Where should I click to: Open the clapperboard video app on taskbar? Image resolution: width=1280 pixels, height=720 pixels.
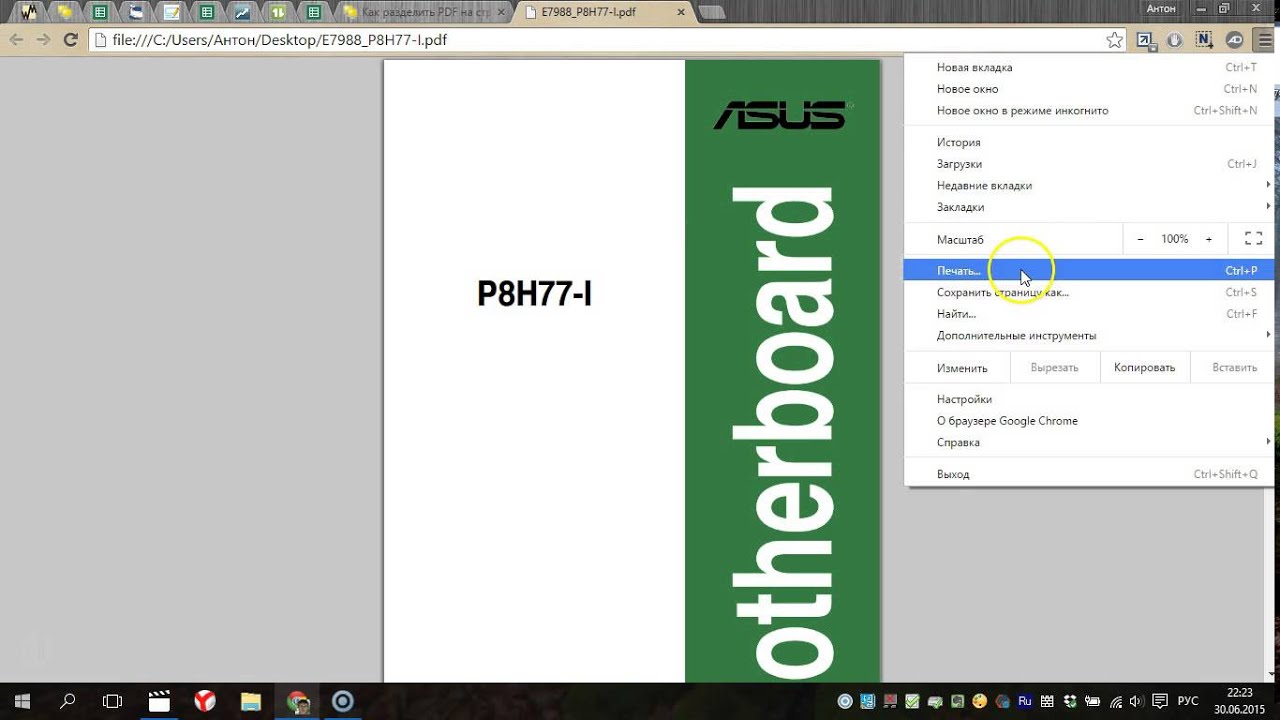(159, 701)
